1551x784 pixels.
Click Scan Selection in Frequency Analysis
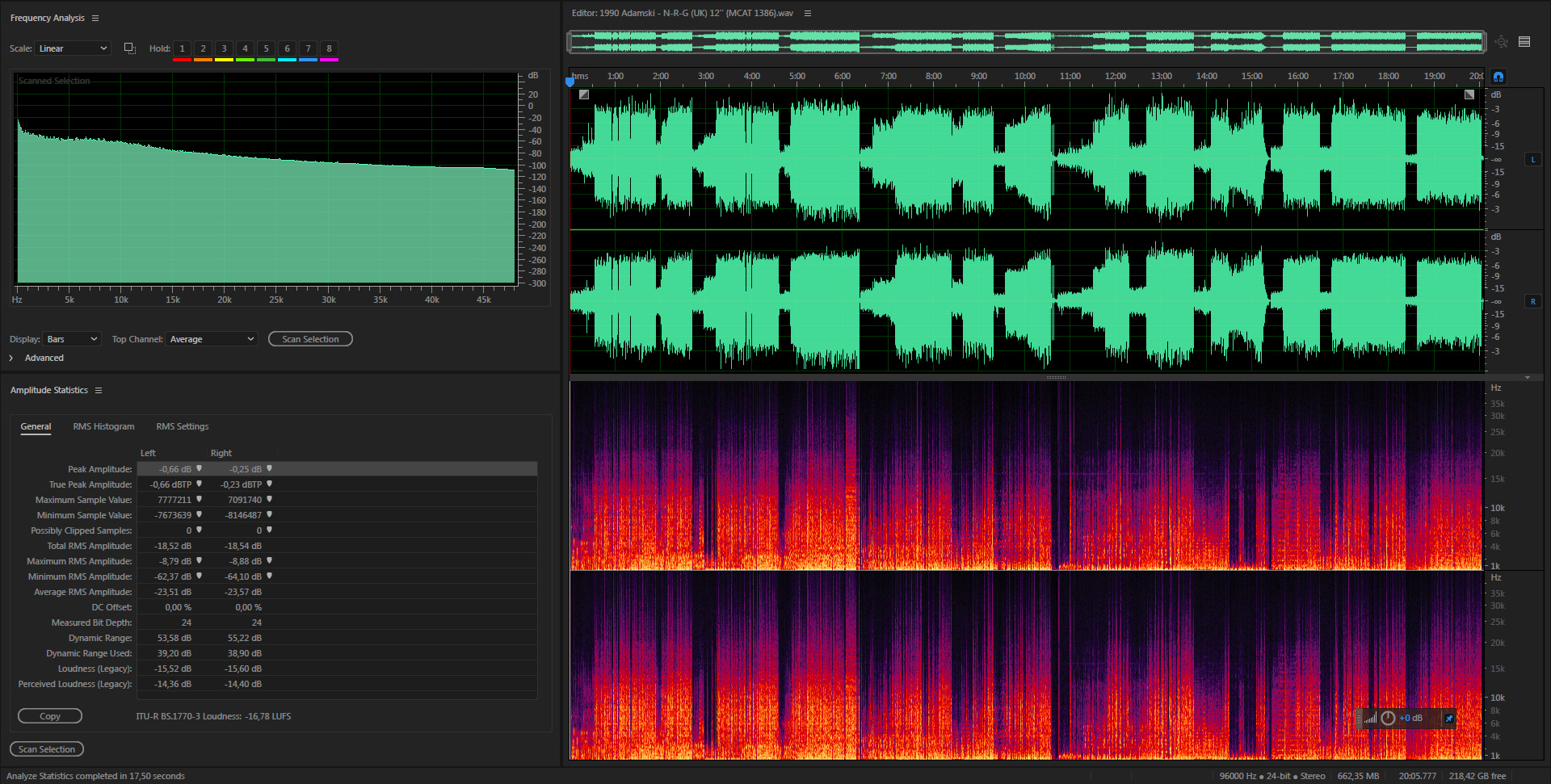click(x=310, y=339)
